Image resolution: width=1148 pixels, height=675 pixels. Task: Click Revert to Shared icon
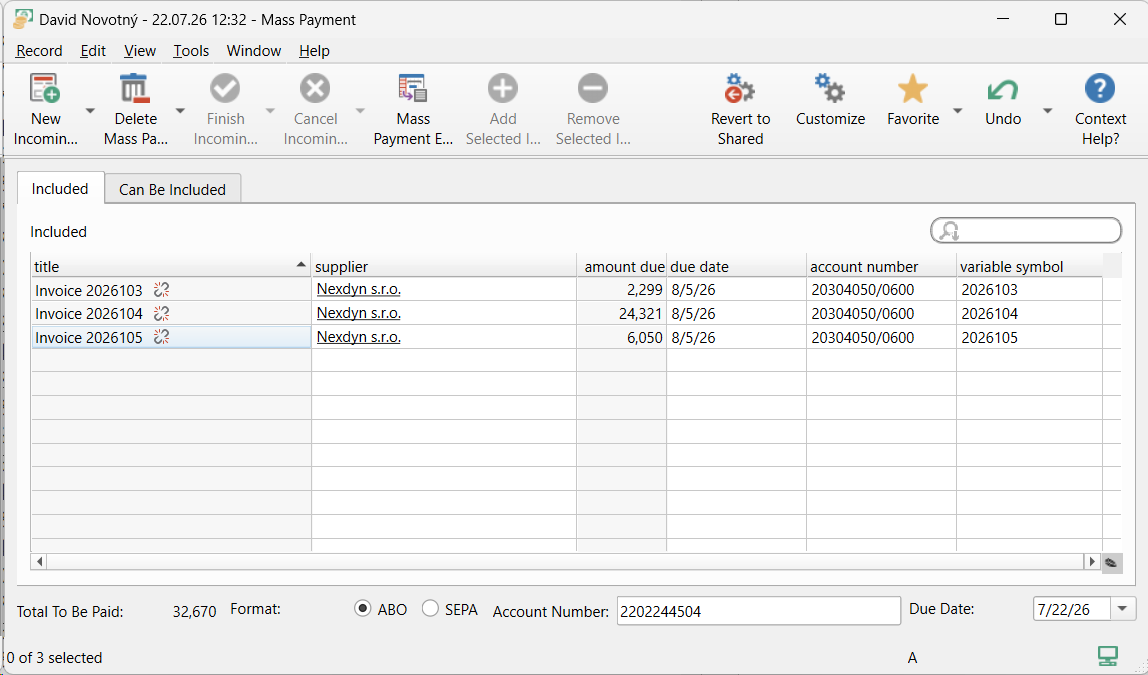coord(739,89)
